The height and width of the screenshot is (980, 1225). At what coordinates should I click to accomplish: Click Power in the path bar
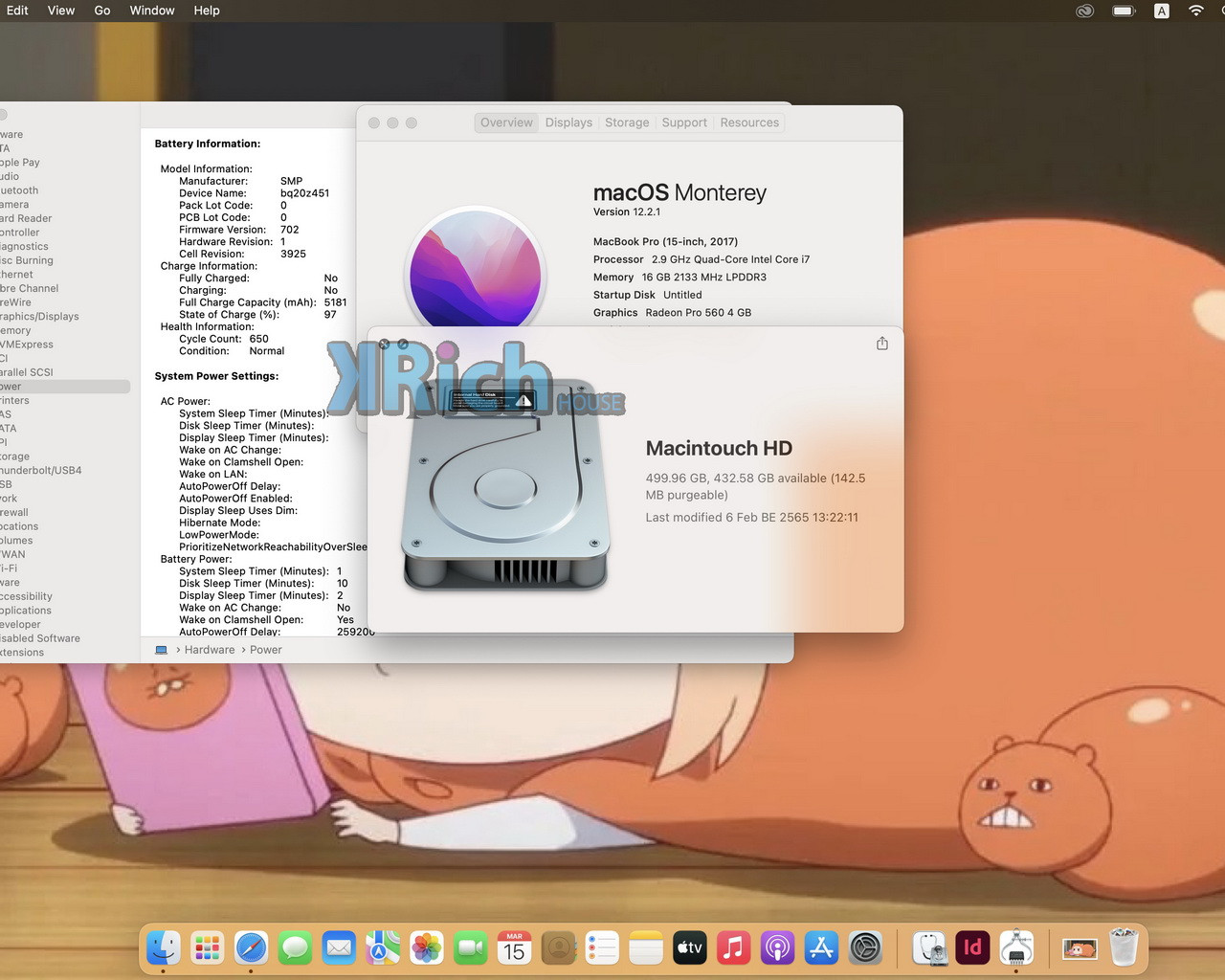pyautogui.click(x=266, y=650)
